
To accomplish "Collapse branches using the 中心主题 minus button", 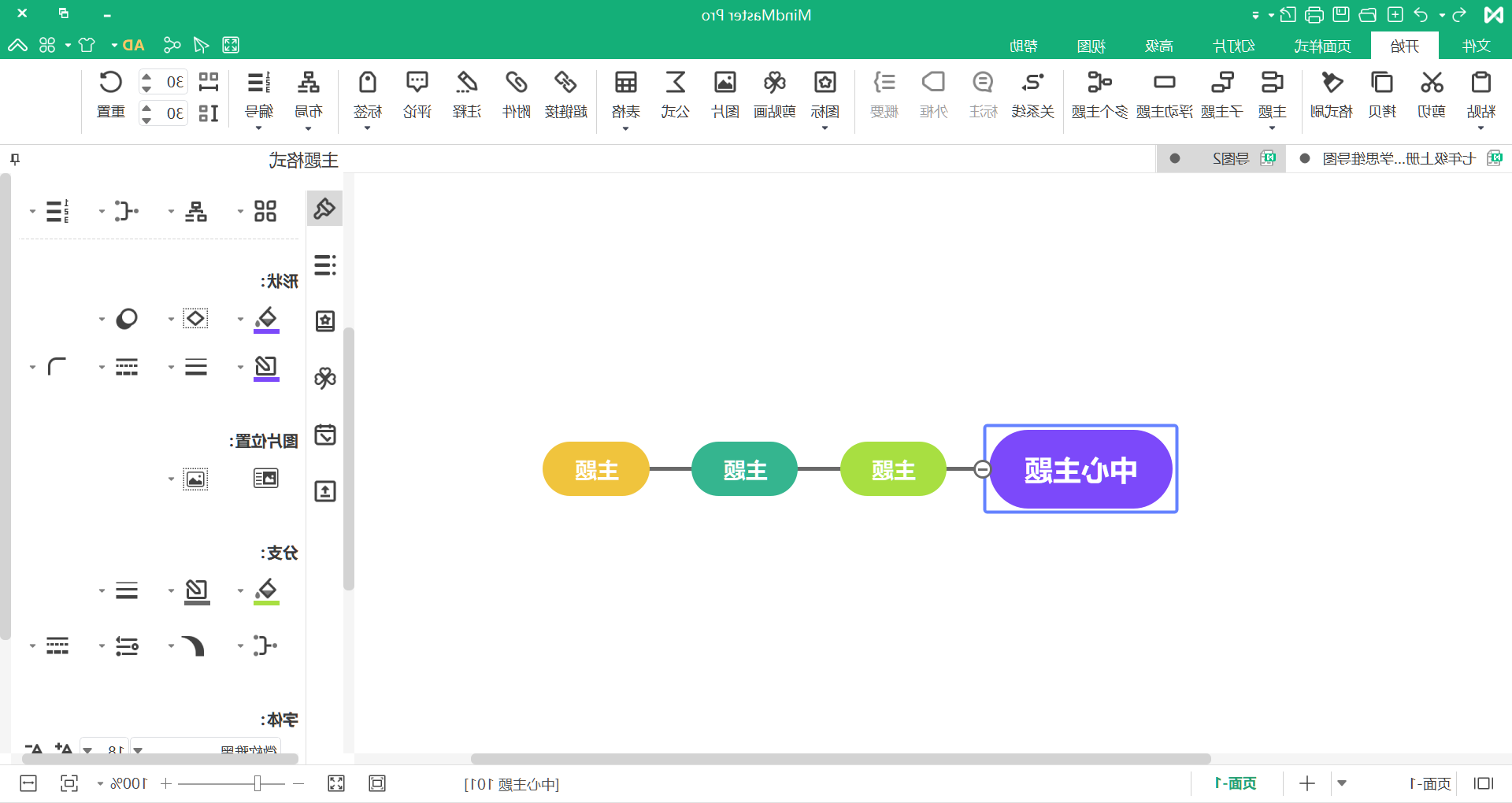I will tap(982, 469).
